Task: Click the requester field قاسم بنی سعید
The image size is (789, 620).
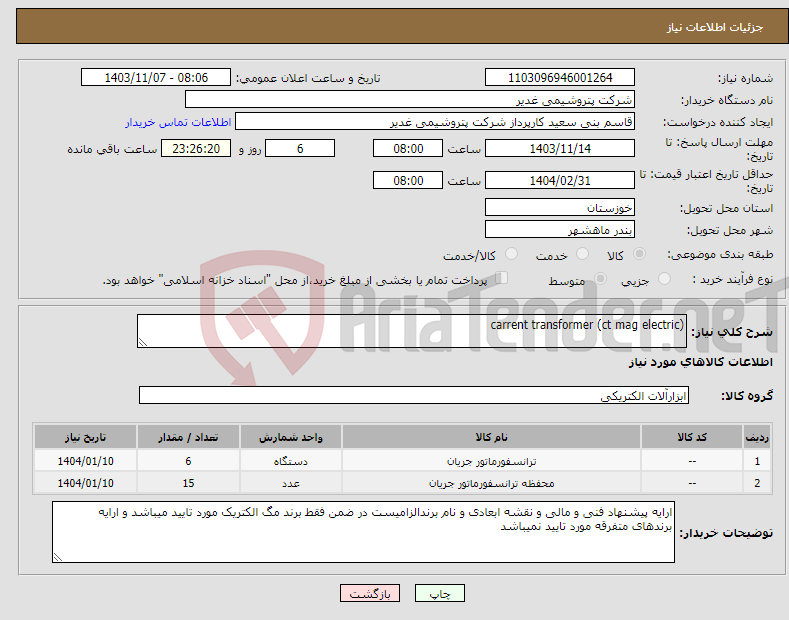Action: pyautogui.click(x=435, y=122)
